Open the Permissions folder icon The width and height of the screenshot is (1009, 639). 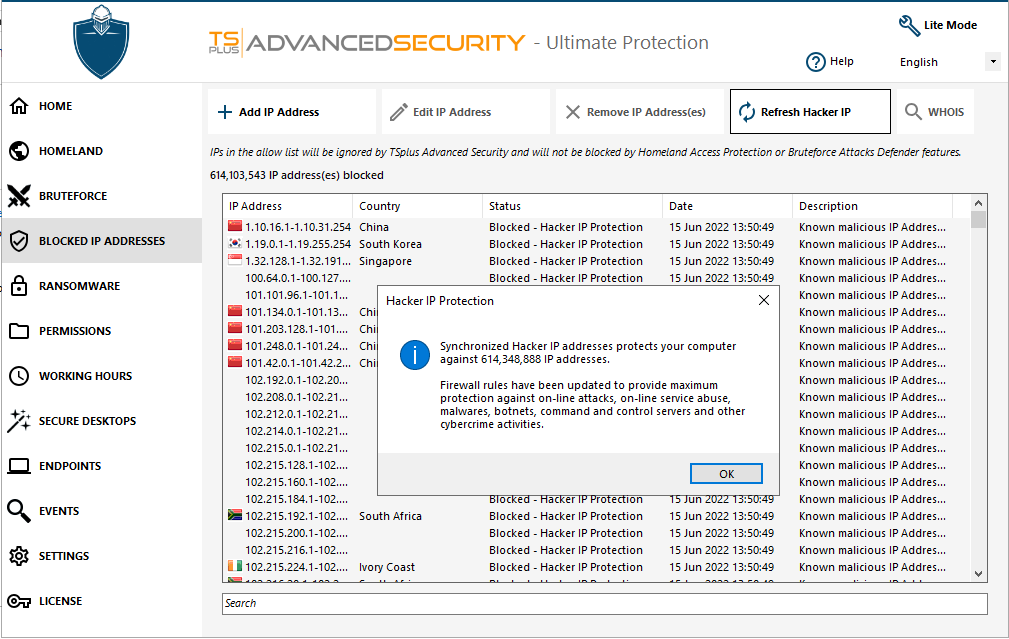(19, 331)
